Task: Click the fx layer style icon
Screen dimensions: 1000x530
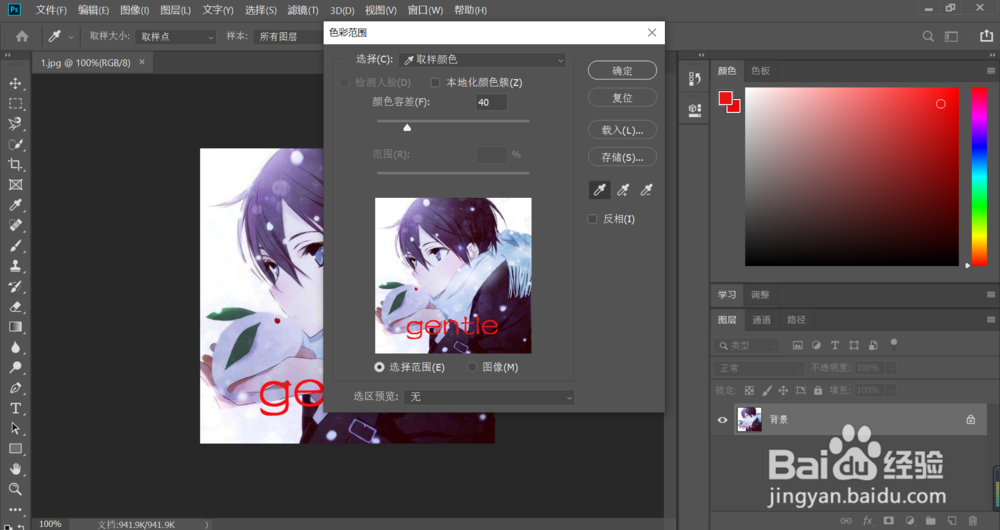Action: point(867,520)
